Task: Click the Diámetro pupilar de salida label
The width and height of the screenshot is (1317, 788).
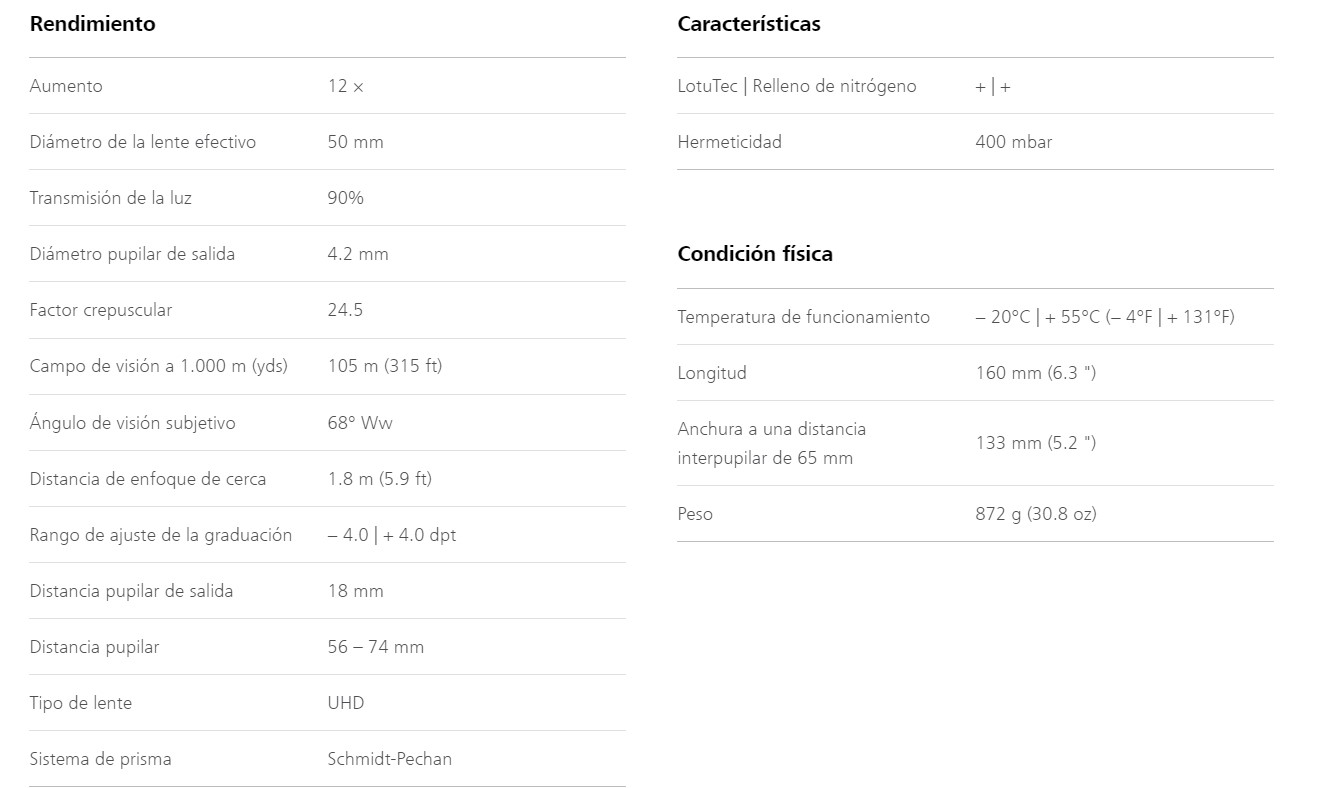Action: tap(132, 254)
